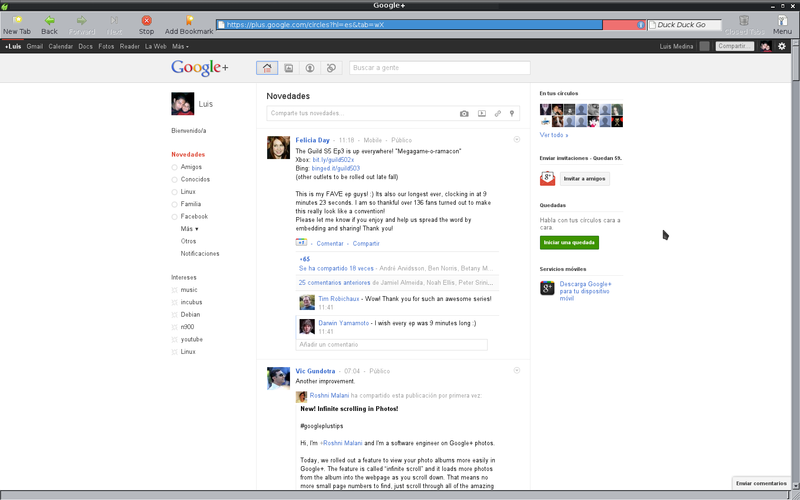Go Back with the green arrow
This screenshot has width=800, height=500.
(x=49, y=25)
